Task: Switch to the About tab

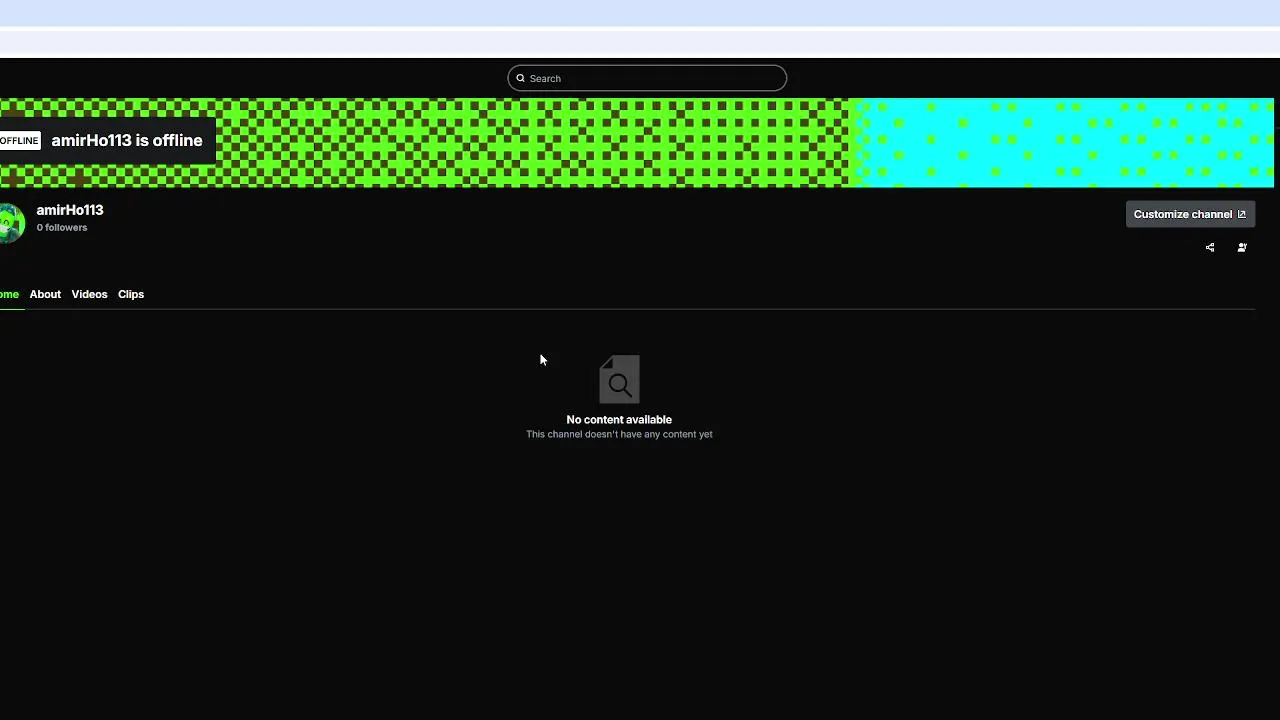Action: (x=45, y=294)
